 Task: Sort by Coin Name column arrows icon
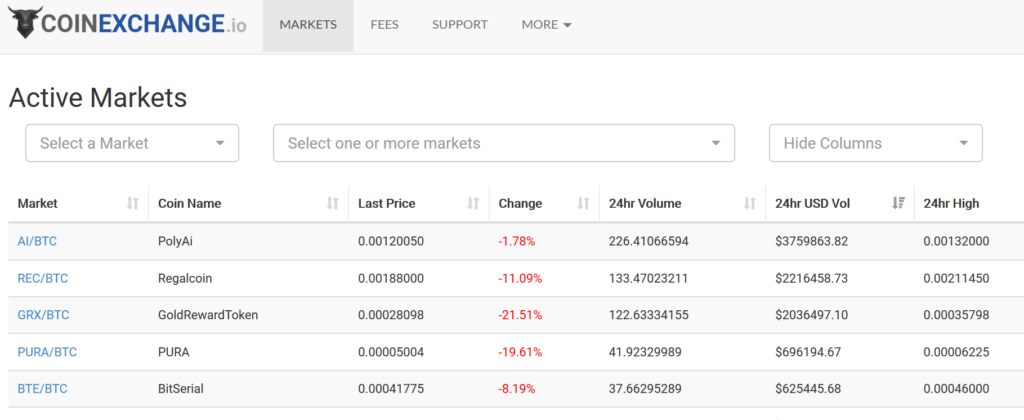(x=333, y=203)
